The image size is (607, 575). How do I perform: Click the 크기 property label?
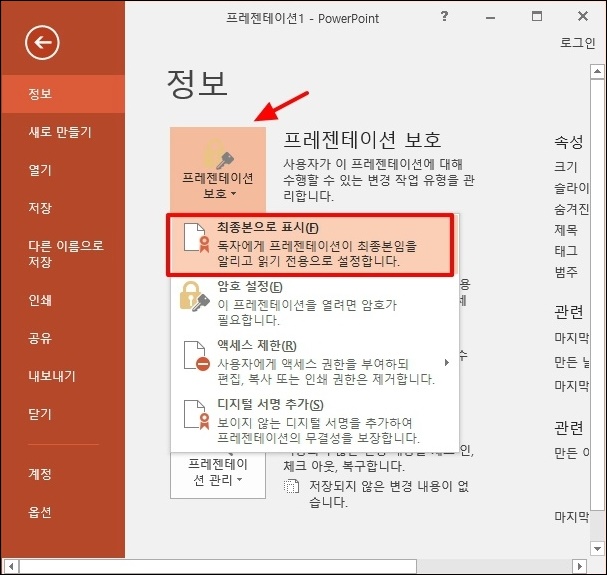click(x=566, y=167)
